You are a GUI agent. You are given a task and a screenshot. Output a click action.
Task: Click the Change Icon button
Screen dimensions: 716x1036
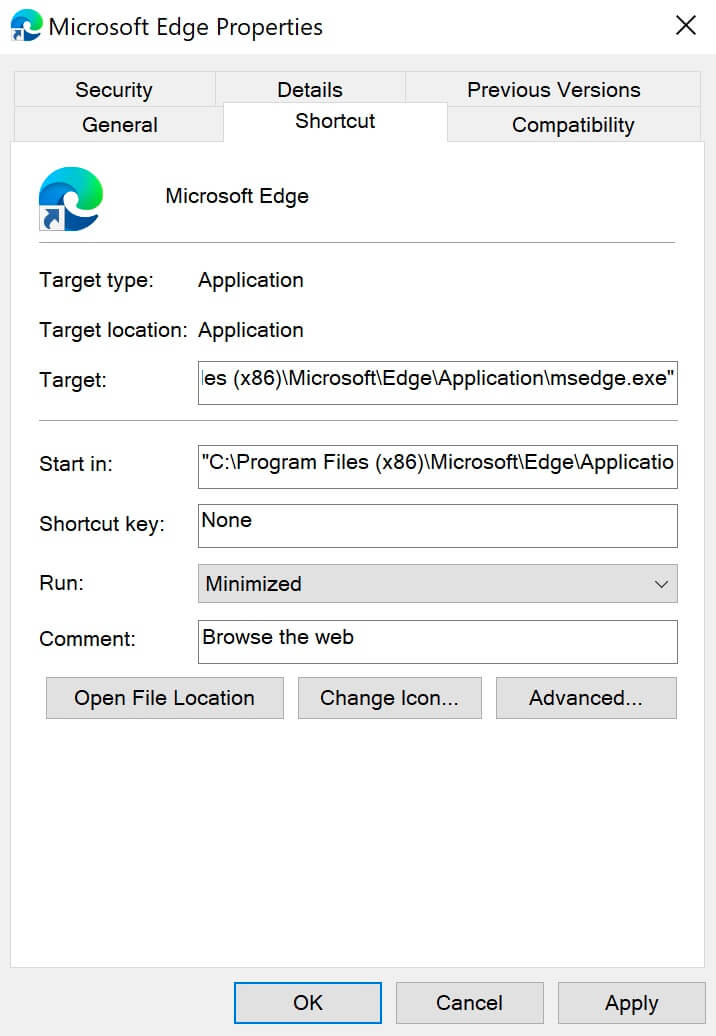pyautogui.click(x=390, y=698)
